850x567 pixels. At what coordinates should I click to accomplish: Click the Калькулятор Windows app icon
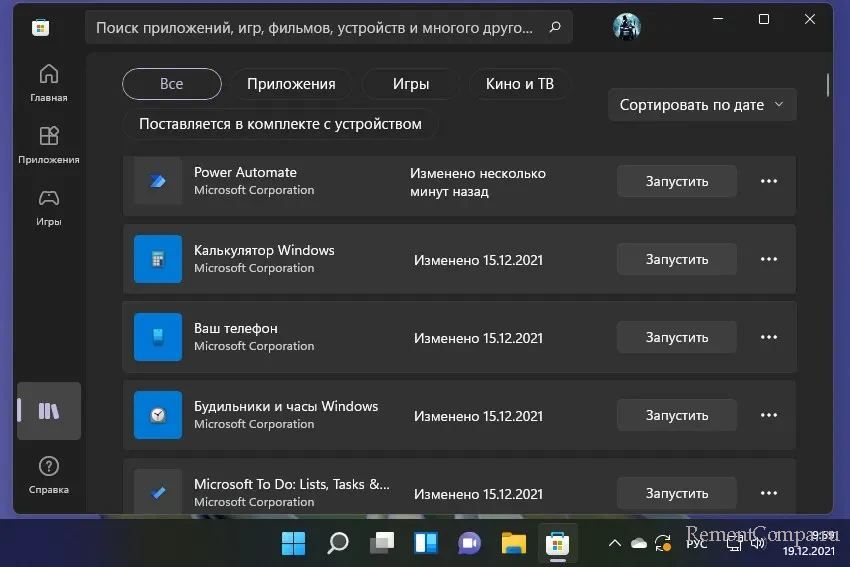tap(158, 259)
